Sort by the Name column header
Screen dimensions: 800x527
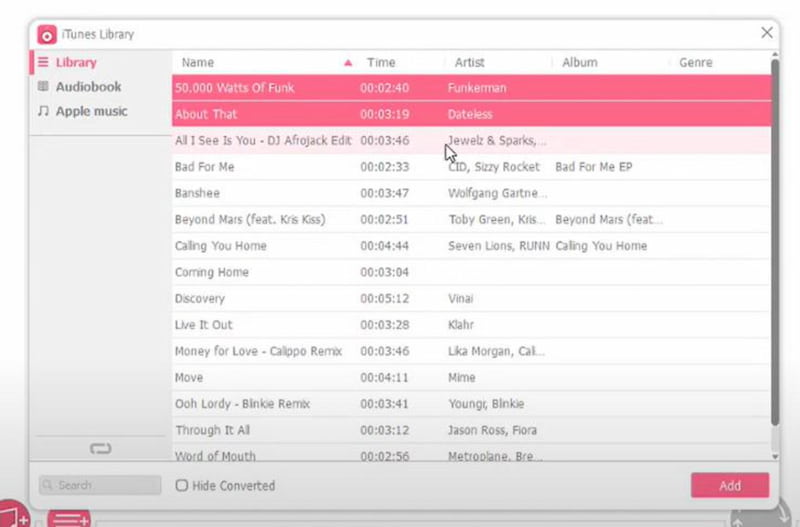pyautogui.click(x=198, y=62)
